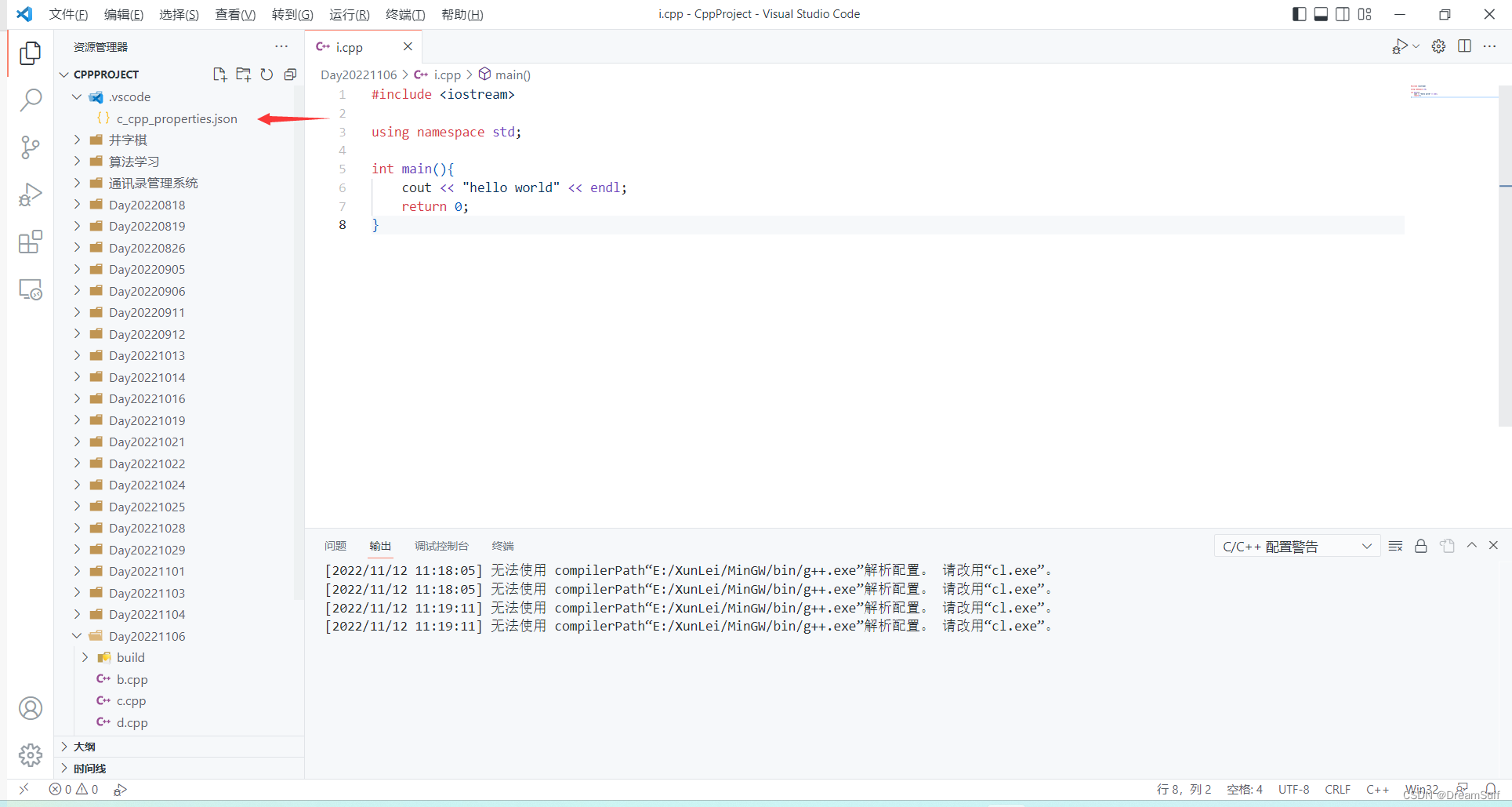Toggle the primary side bar visibility
Screen dimensions: 1512x807
(1299, 14)
